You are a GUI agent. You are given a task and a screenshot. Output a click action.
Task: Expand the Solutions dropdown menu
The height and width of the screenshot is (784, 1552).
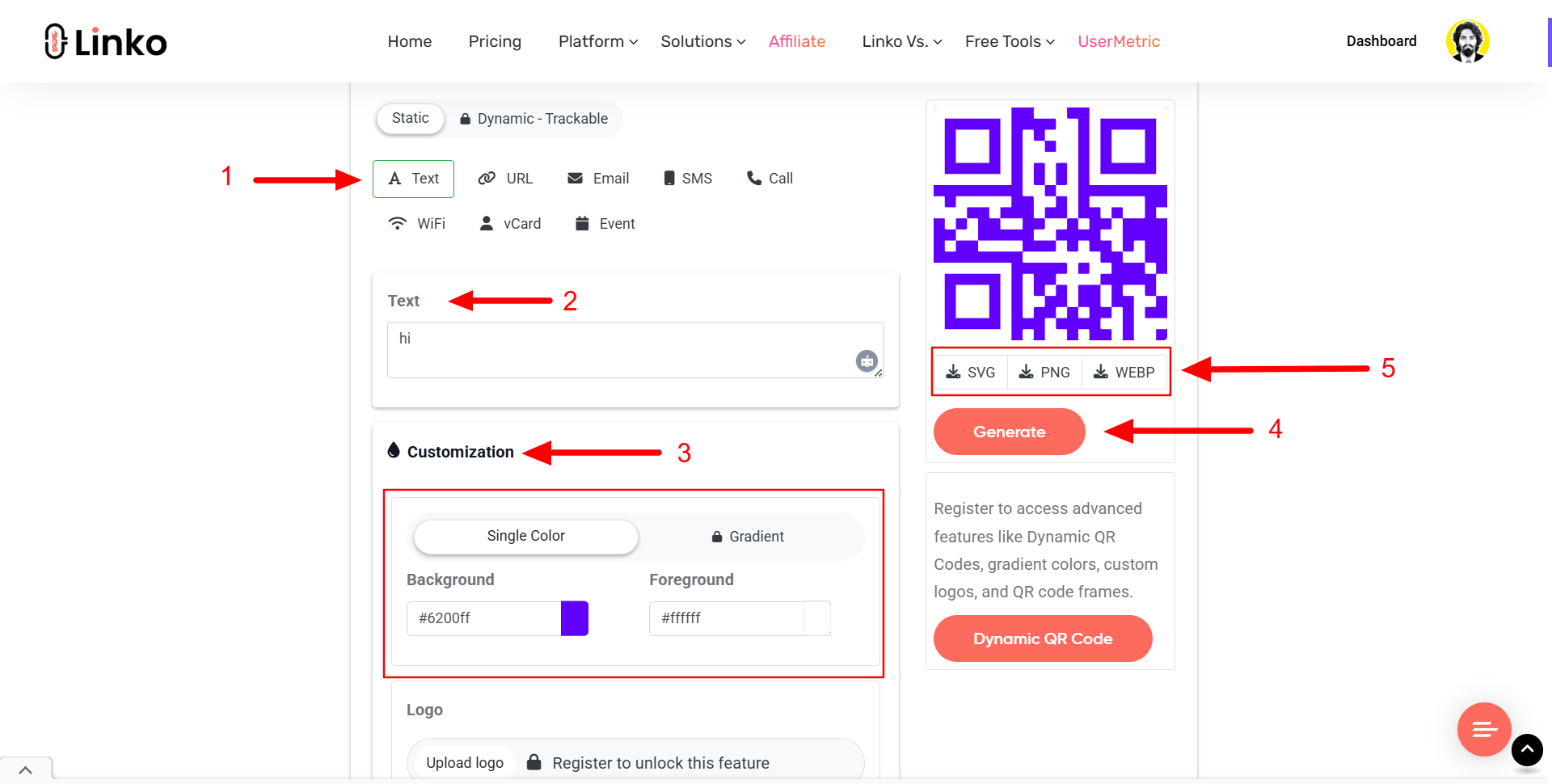pyautogui.click(x=702, y=41)
